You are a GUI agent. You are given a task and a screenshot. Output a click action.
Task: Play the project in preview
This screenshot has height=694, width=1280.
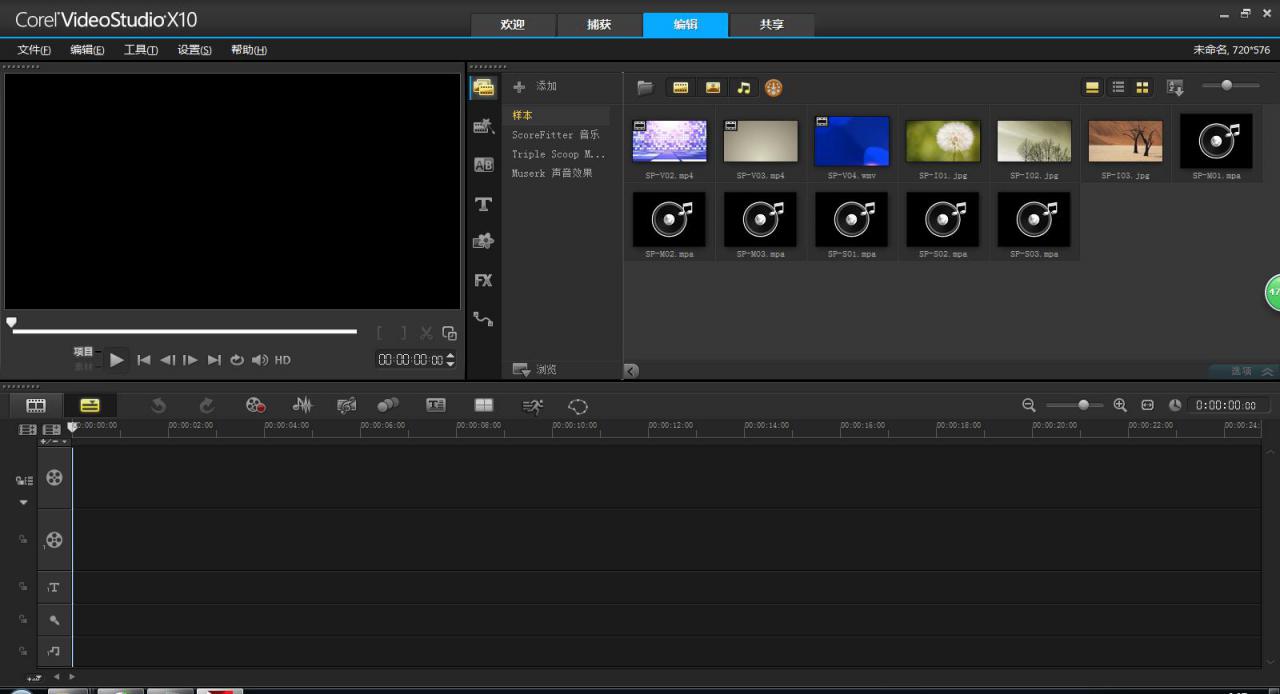[117, 360]
